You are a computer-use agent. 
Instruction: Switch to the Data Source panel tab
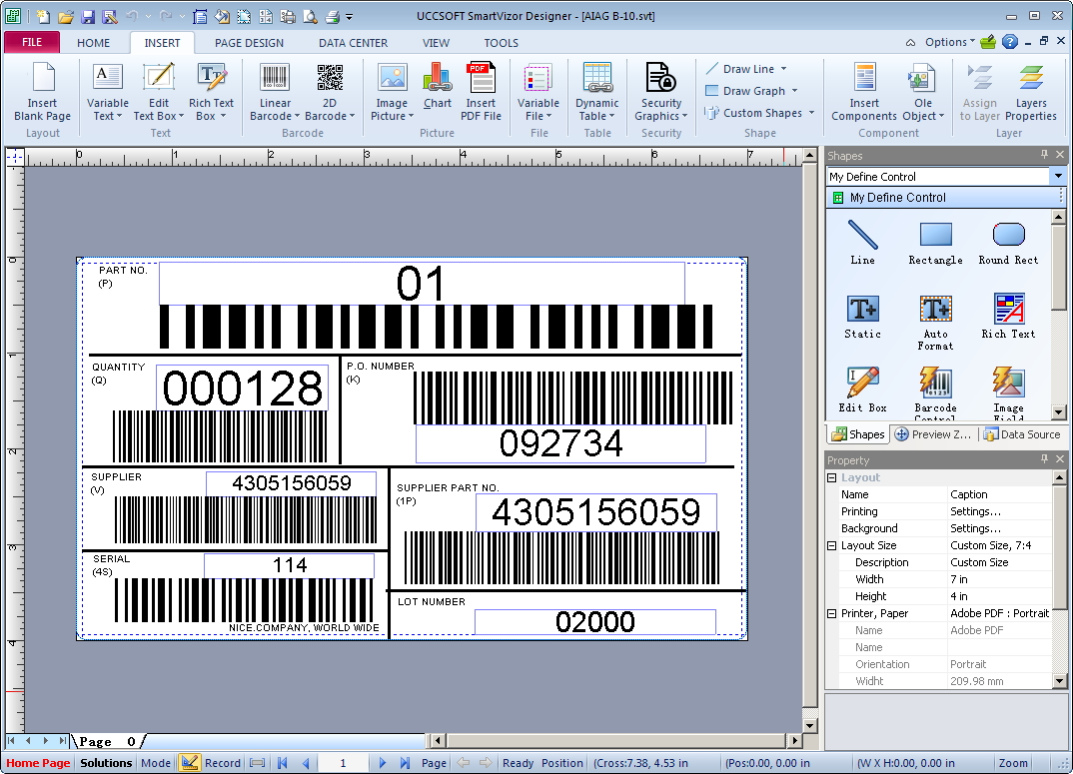[1021, 435]
